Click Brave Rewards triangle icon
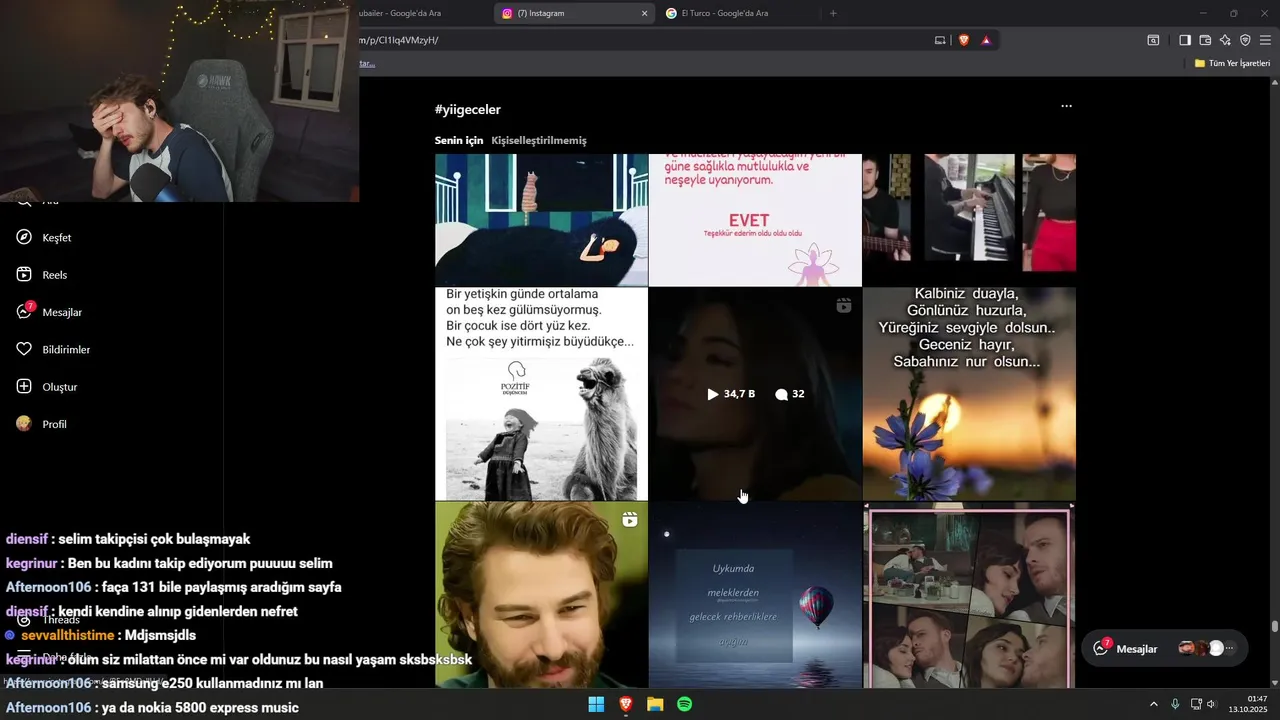This screenshot has height=720, width=1280. 986,40
